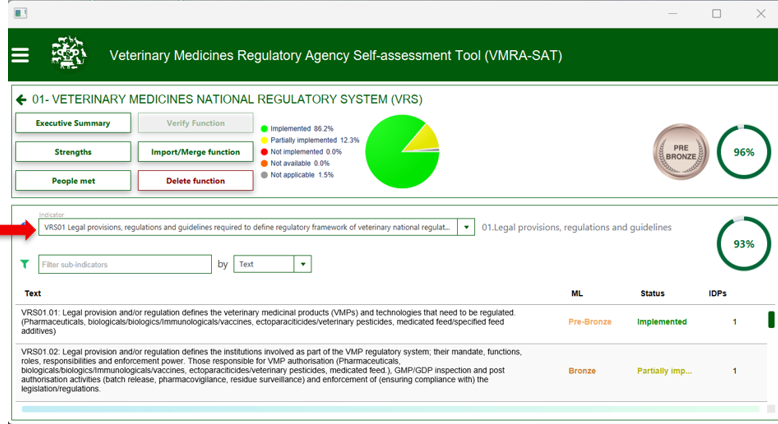Click the ML column header
This screenshot has width=778, height=424.
coord(577,294)
